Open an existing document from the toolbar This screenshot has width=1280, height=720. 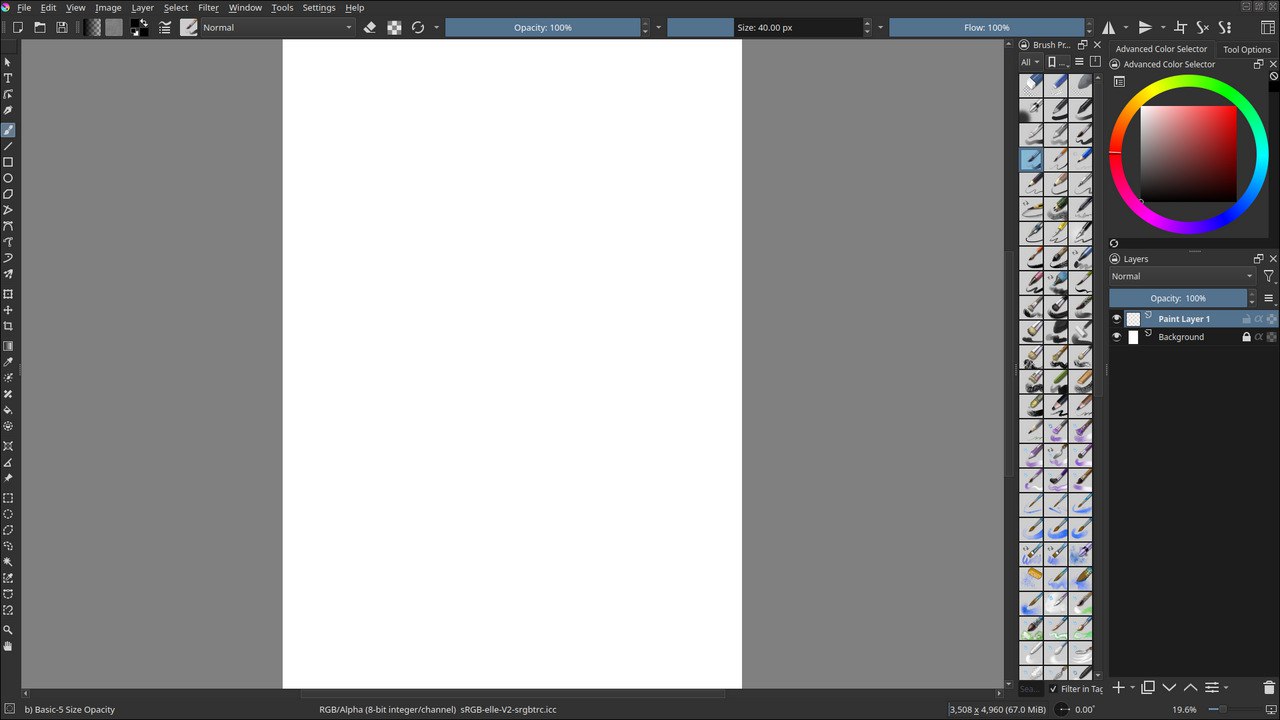(x=40, y=28)
